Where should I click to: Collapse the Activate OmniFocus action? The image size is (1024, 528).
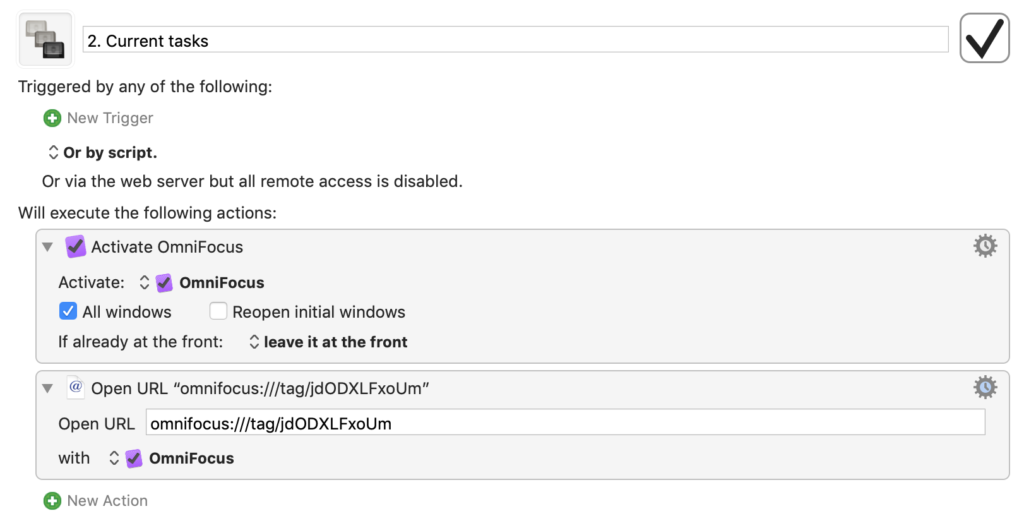(47, 247)
